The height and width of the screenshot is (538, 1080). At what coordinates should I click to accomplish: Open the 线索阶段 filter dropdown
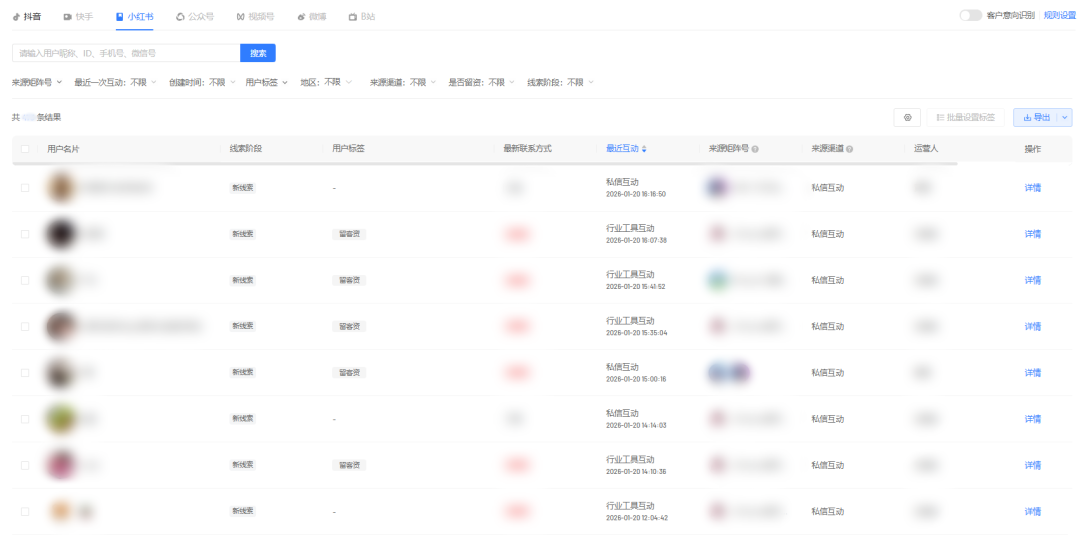pos(560,83)
